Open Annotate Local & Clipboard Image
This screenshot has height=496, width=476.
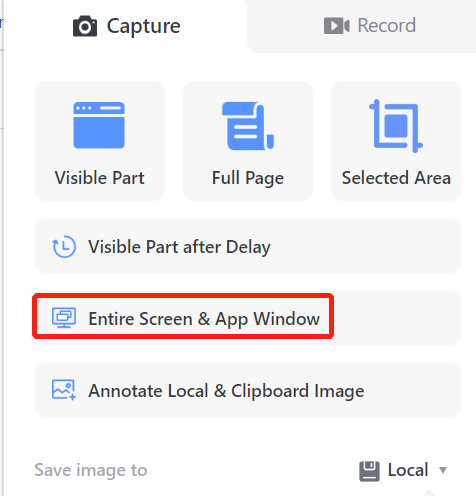tap(248, 390)
